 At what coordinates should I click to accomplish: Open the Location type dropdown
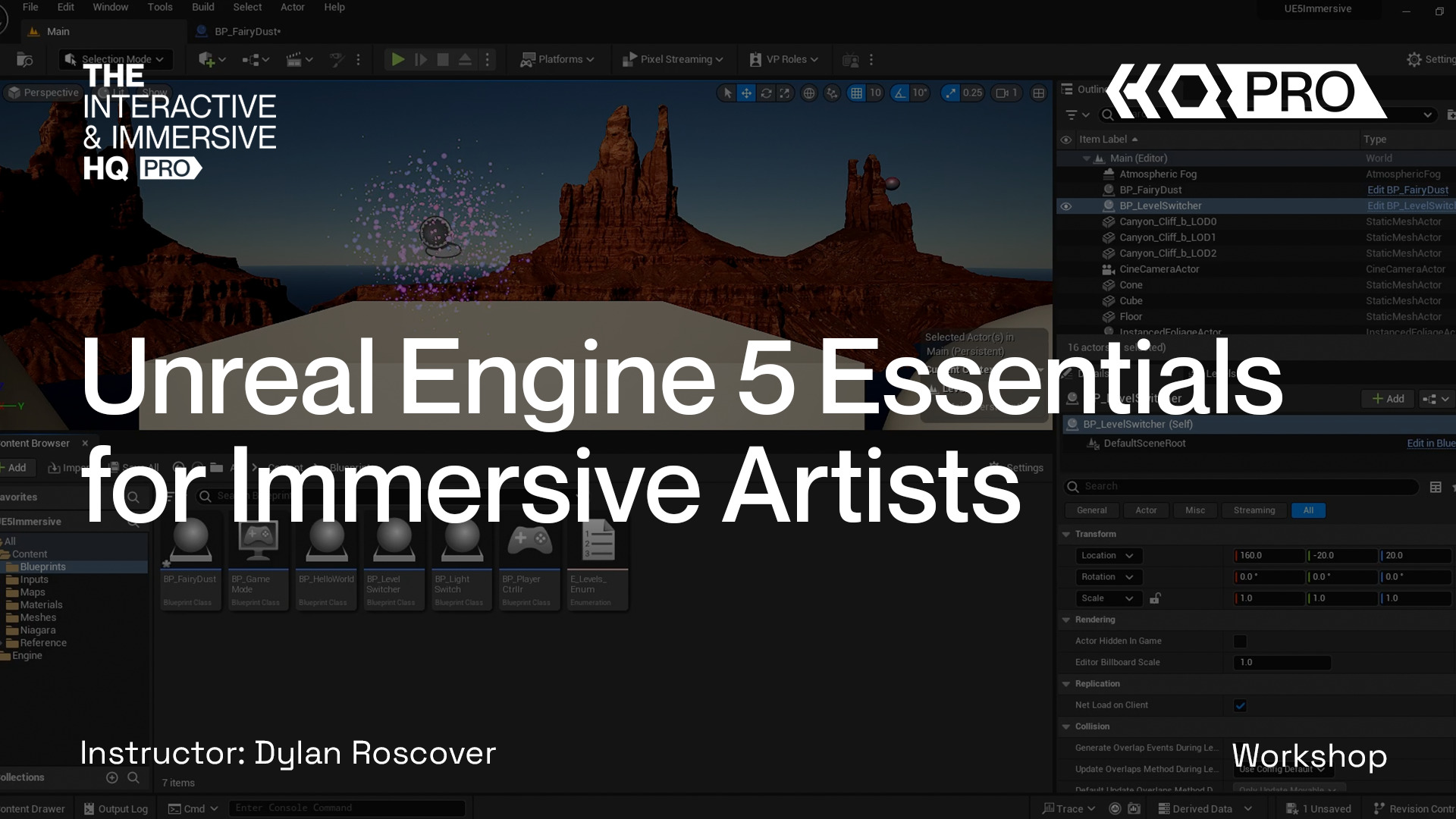(1108, 556)
